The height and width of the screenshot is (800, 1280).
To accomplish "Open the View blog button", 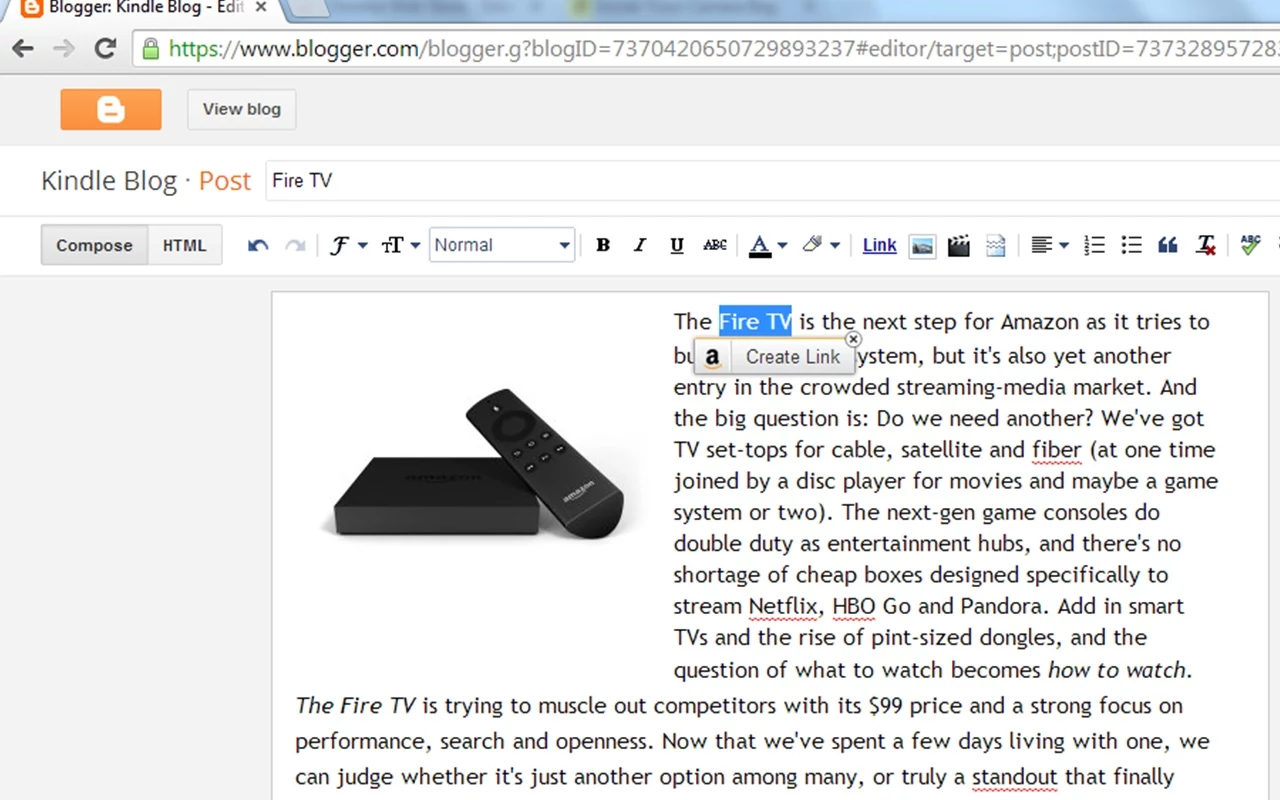I will coord(242,109).
